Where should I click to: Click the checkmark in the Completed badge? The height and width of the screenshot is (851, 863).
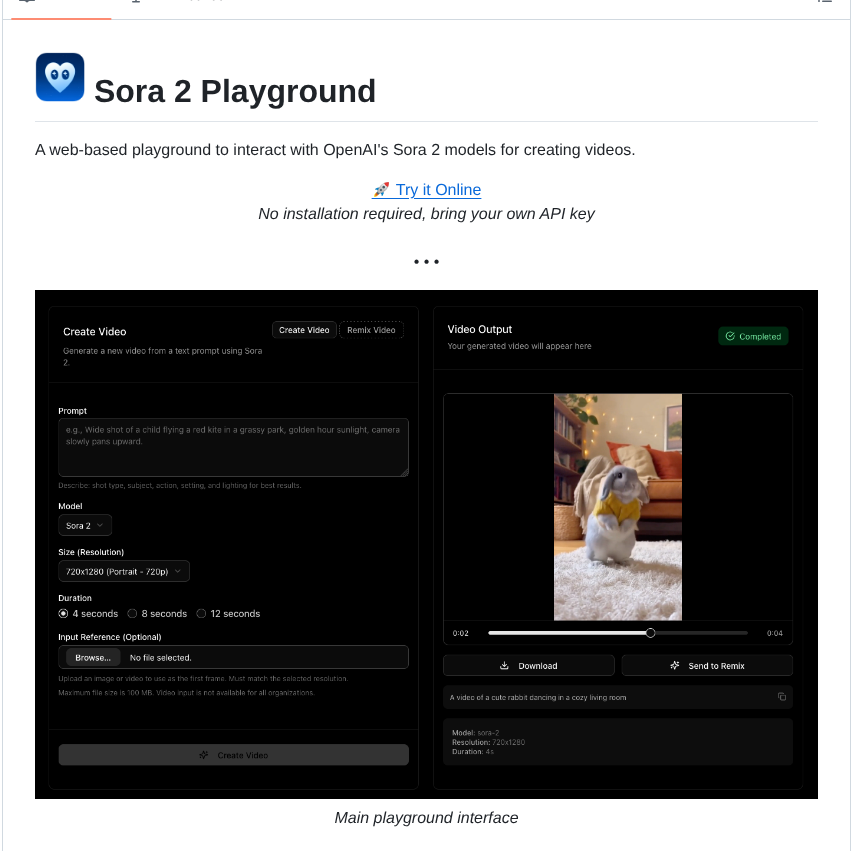coord(728,336)
